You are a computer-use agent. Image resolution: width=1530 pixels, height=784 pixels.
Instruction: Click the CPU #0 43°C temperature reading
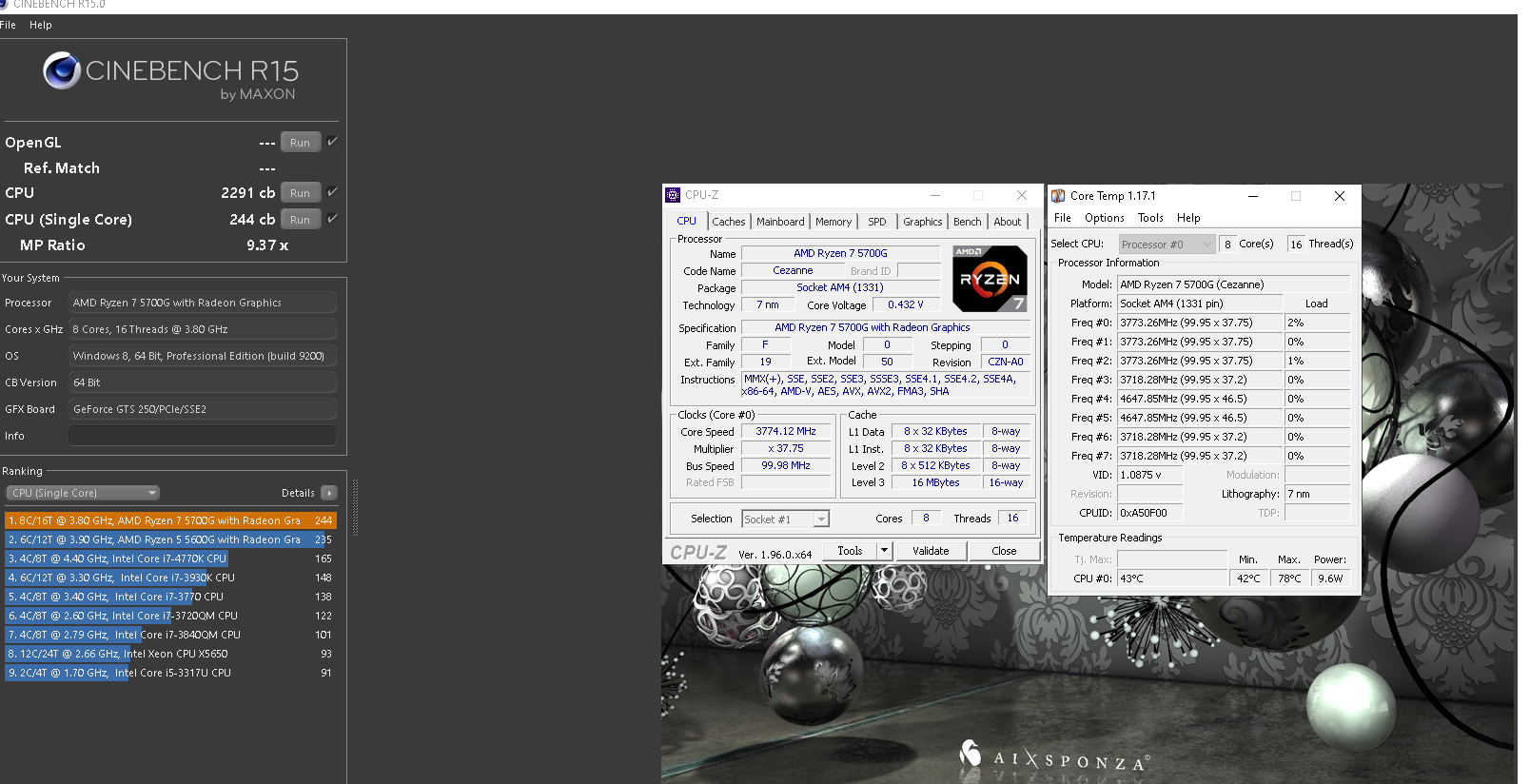(1172, 578)
